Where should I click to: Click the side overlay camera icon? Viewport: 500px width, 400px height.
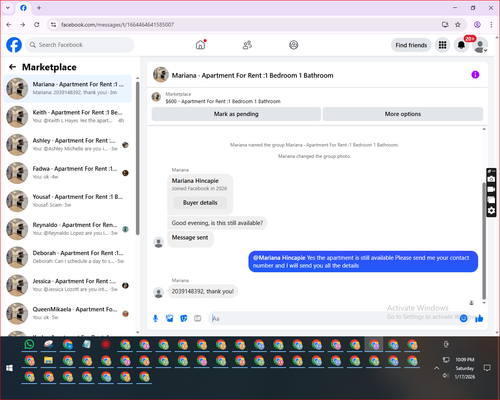491,179
